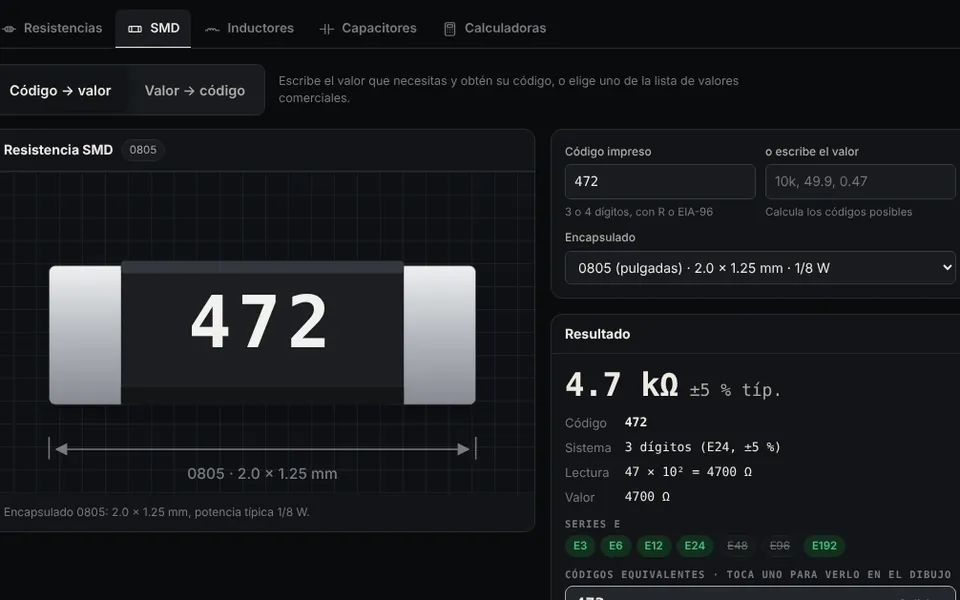960x600 pixels.
Task: Click the SMD chip icon in tab
Action: pos(135,29)
